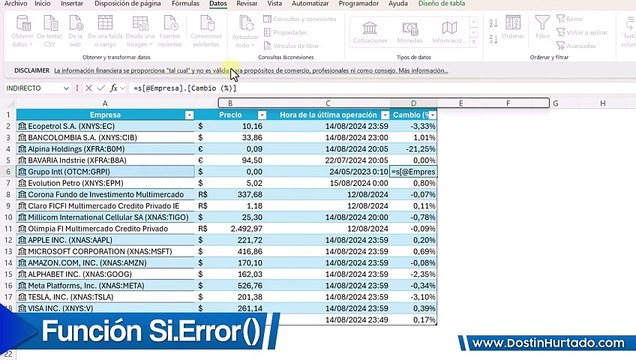Expand the fx function dropdown arrow
Viewport: 636px width, 360px height.
pos(122,88)
